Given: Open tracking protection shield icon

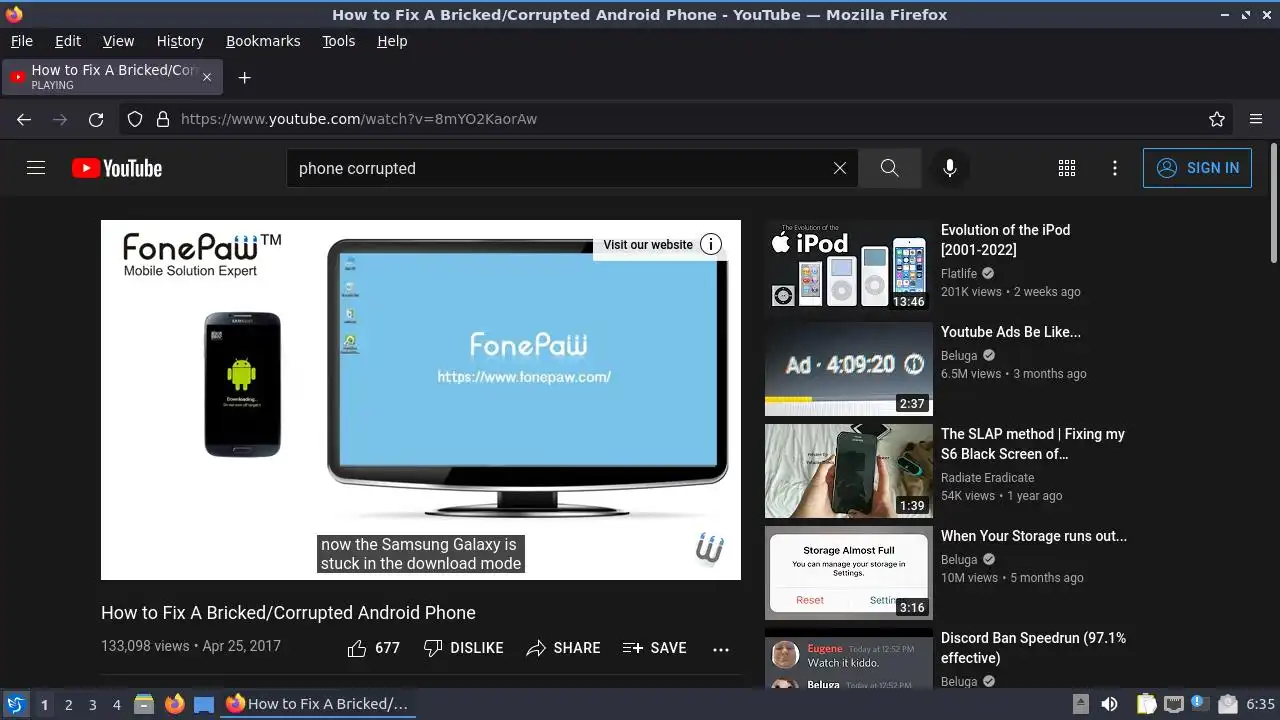Looking at the screenshot, I should [x=135, y=119].
